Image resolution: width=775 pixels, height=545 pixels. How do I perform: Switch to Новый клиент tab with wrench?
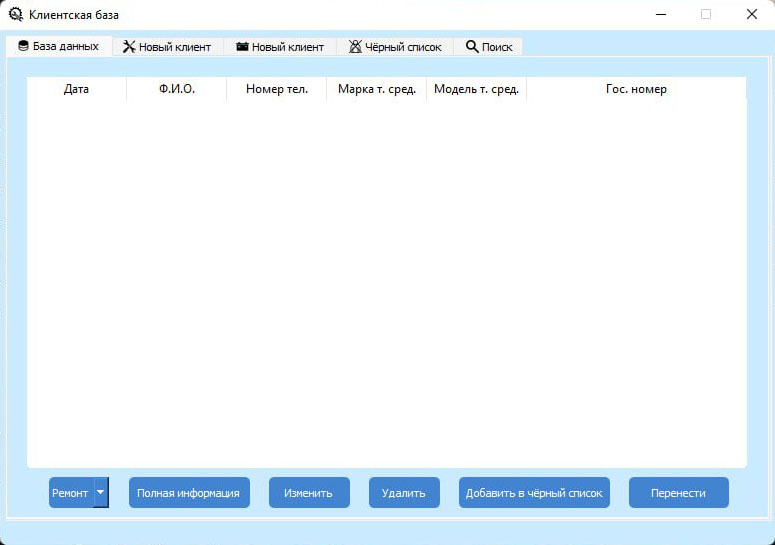pyautogui.click(x=168, y=47)
